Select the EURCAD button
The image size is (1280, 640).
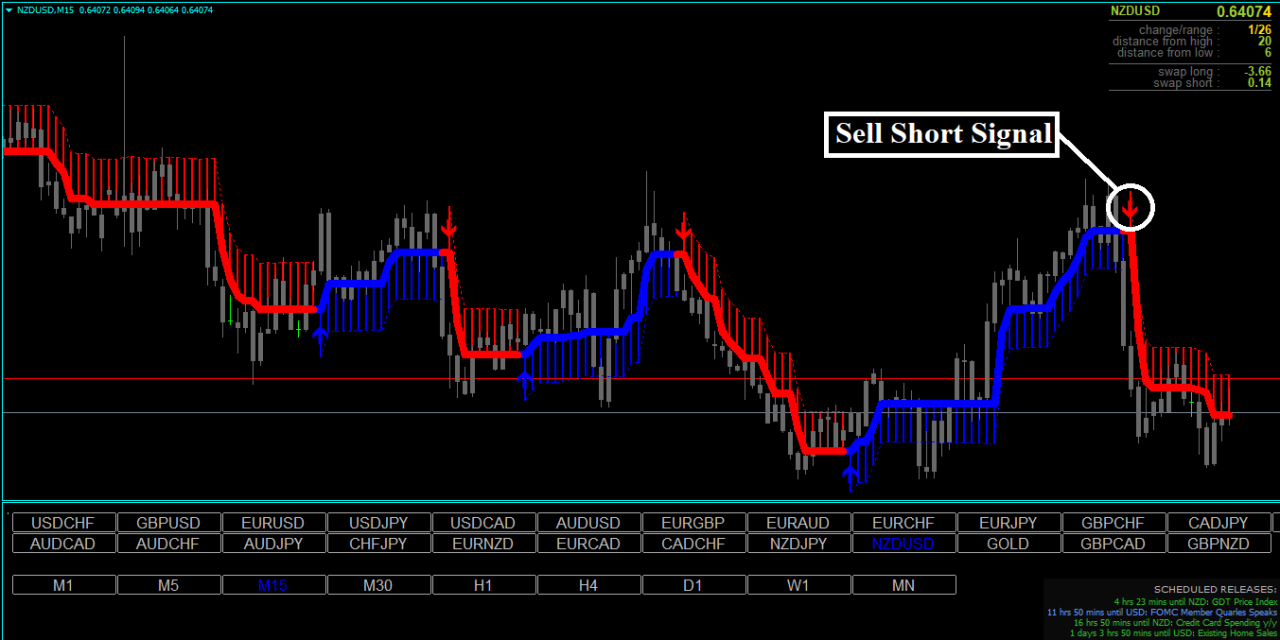(589, 544)
